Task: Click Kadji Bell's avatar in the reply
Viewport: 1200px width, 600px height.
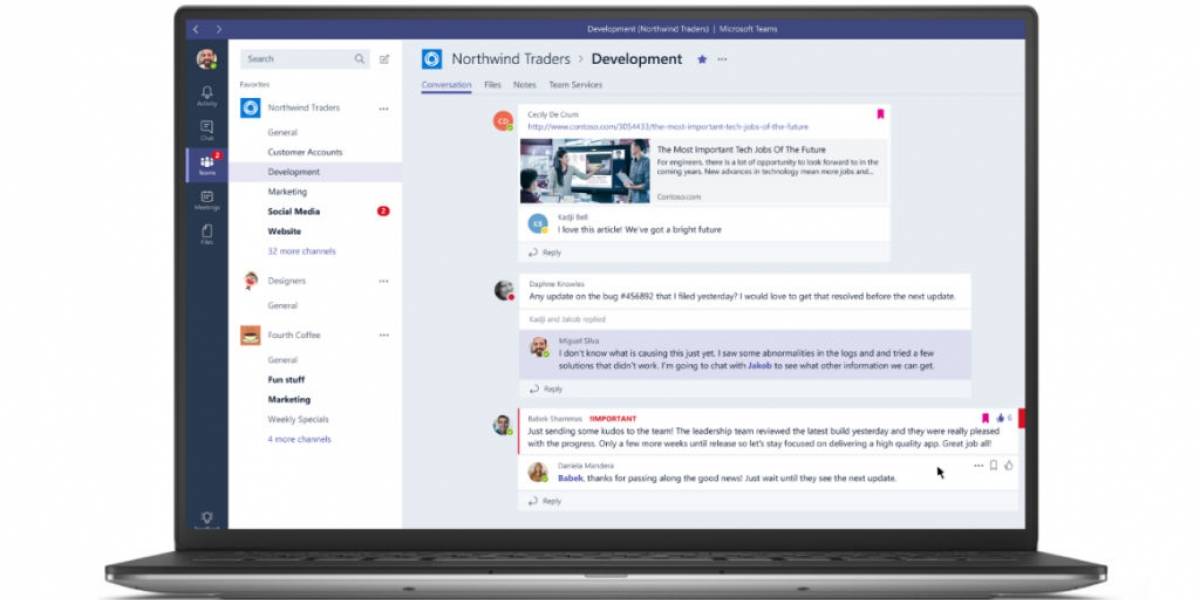Action: tap(538, 223)
